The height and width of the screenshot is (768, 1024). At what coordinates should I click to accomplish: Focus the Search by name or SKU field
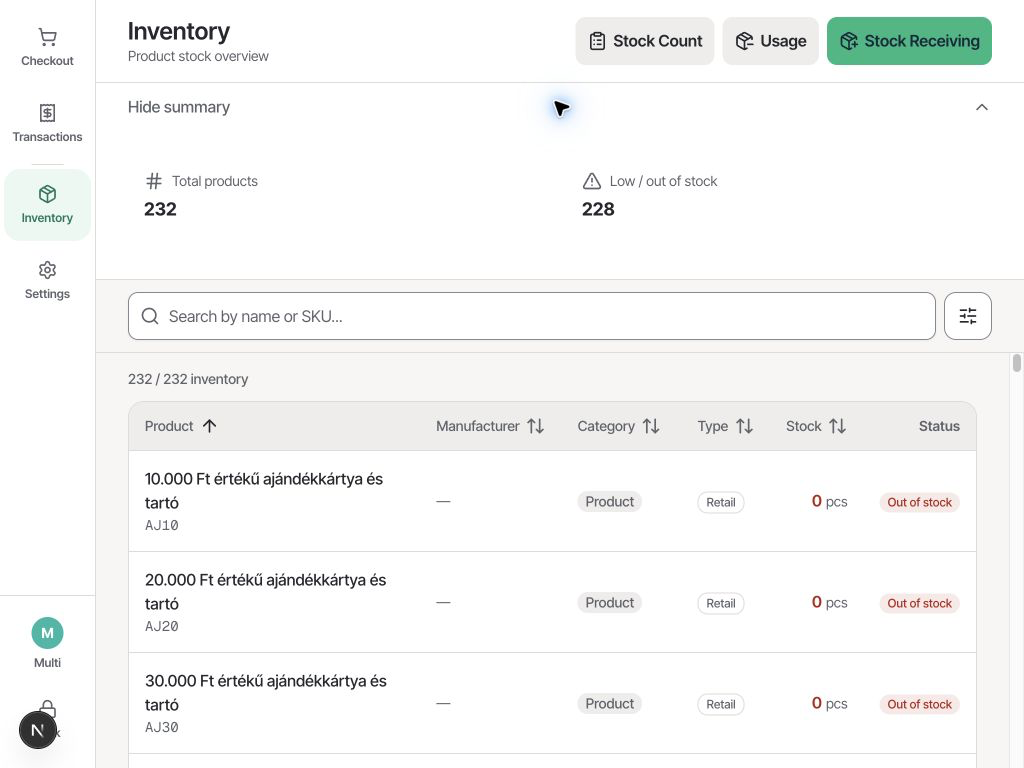click(532, 316)
